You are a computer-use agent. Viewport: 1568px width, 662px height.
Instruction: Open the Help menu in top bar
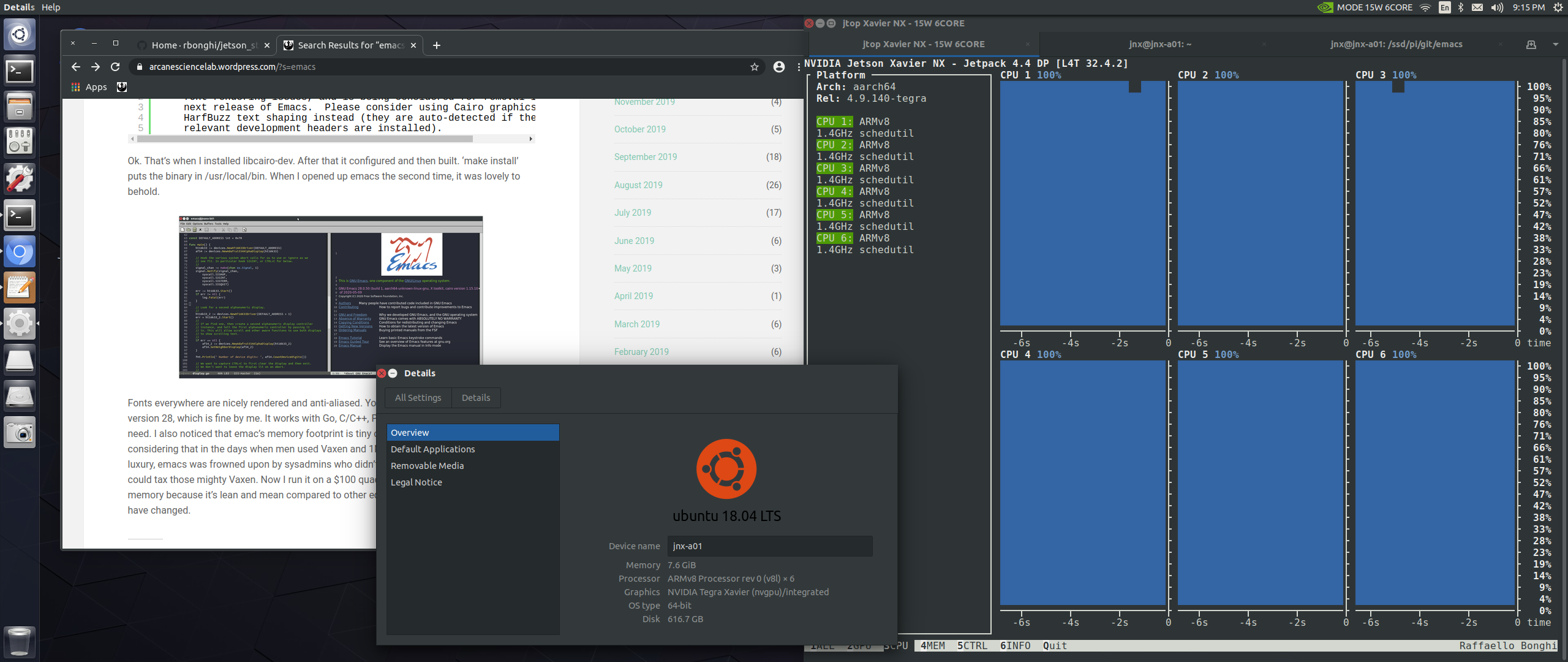tap(51, 7)
